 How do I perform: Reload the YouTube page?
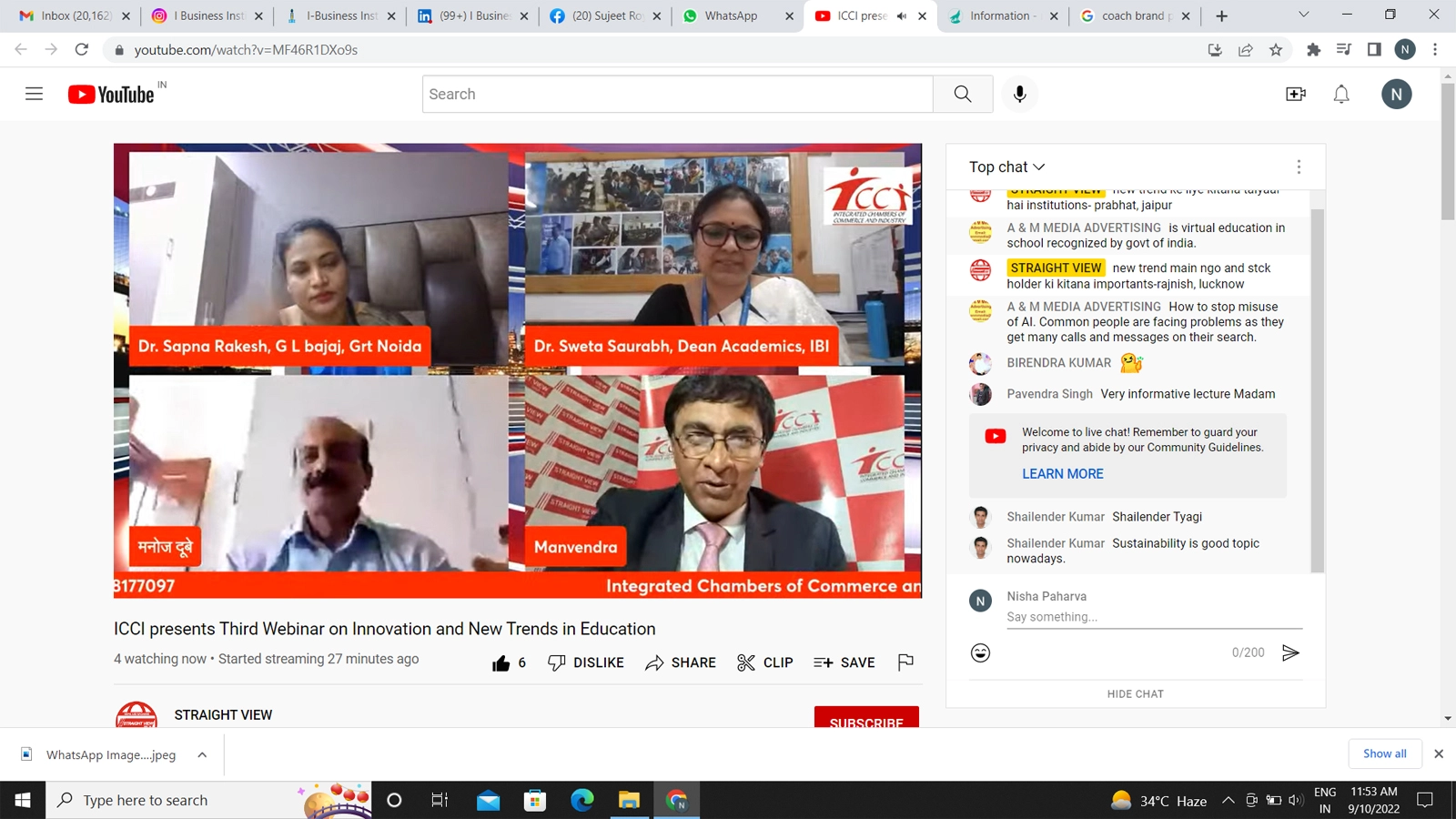[82, 49]
